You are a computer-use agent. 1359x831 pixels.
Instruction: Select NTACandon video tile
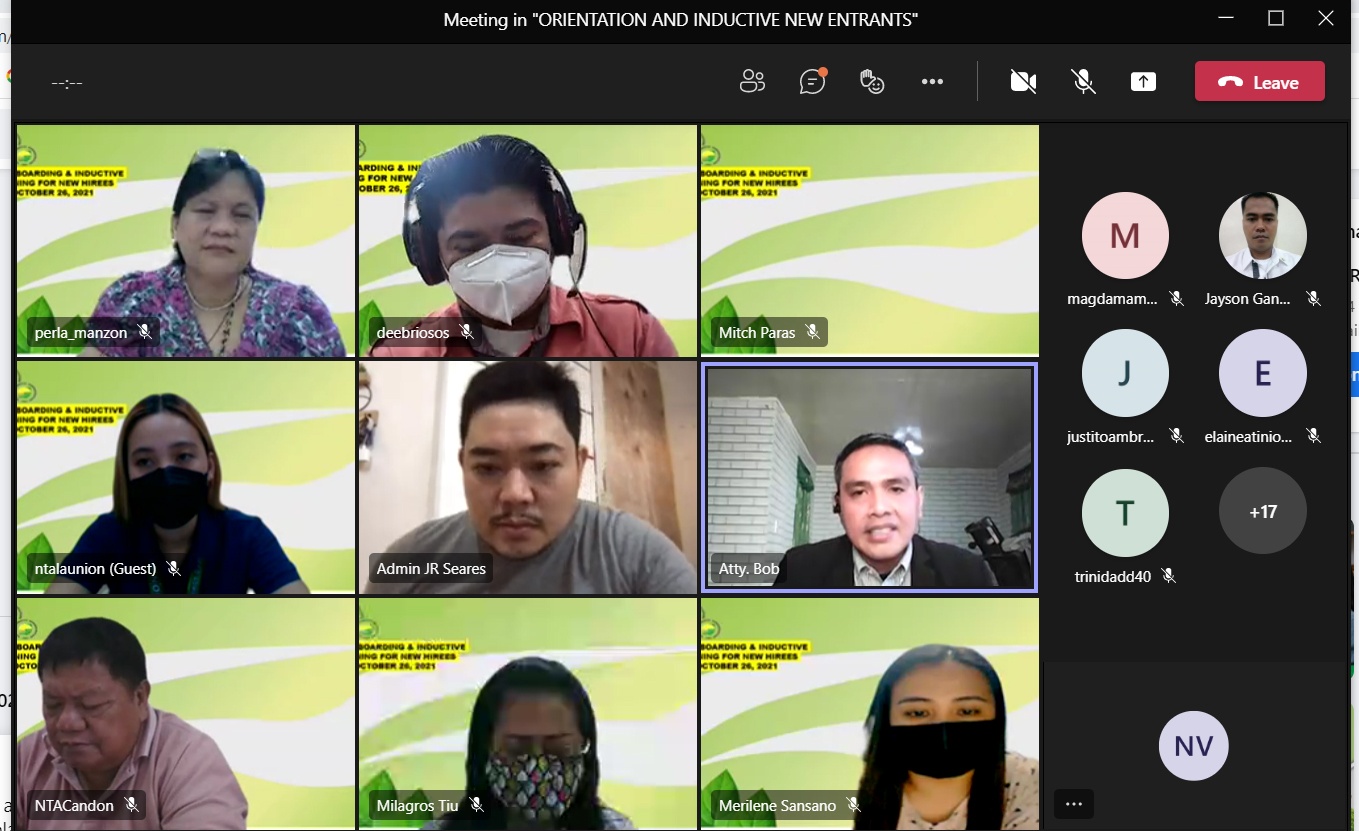click(x=186, y=714)
